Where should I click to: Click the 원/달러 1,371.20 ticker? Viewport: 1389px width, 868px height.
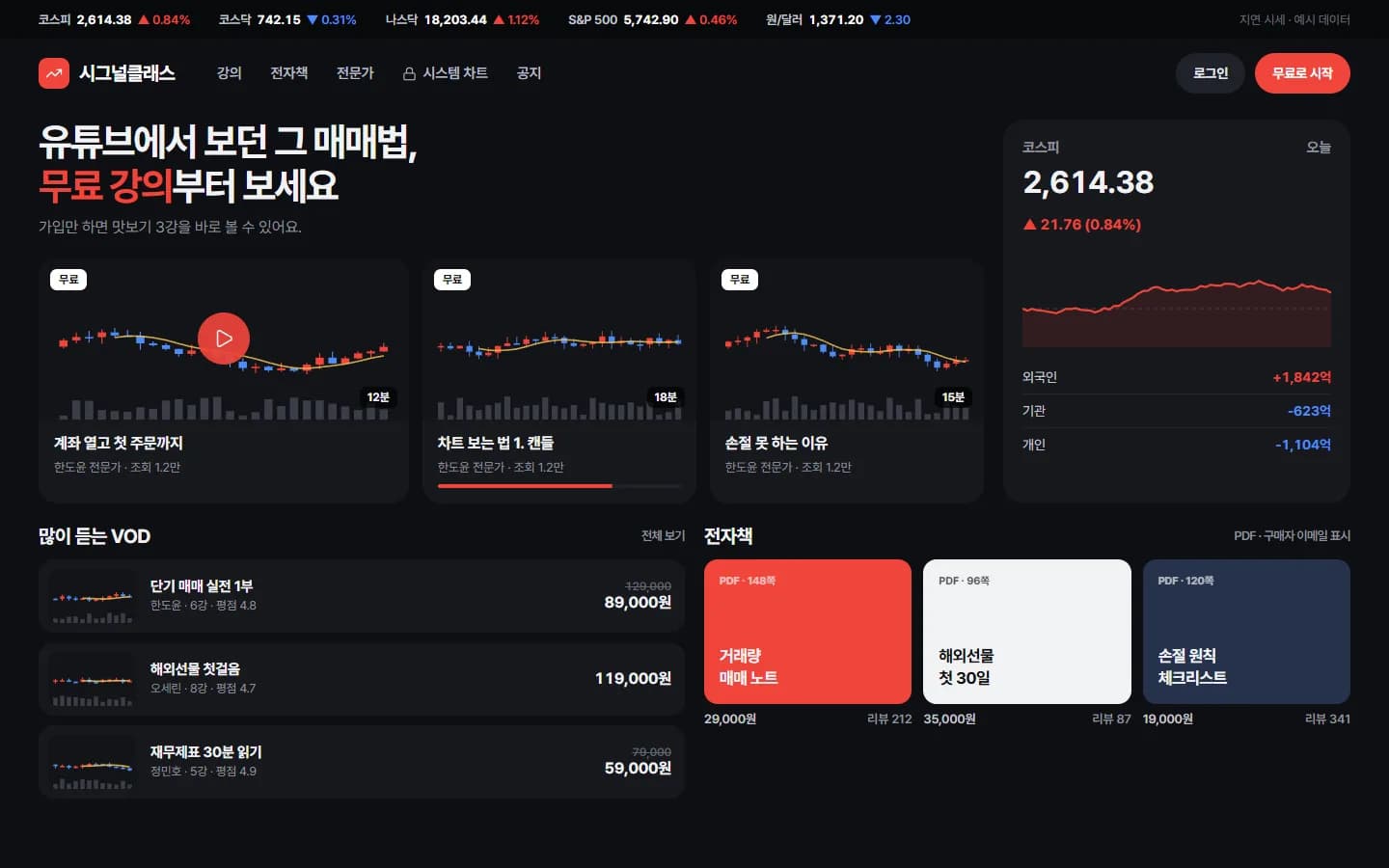pos(838,19)
